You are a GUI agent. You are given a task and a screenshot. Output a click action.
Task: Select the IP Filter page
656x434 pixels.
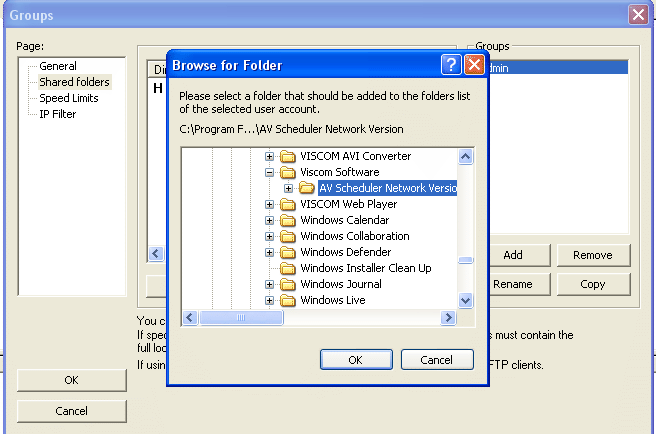[x=58, y=114]
